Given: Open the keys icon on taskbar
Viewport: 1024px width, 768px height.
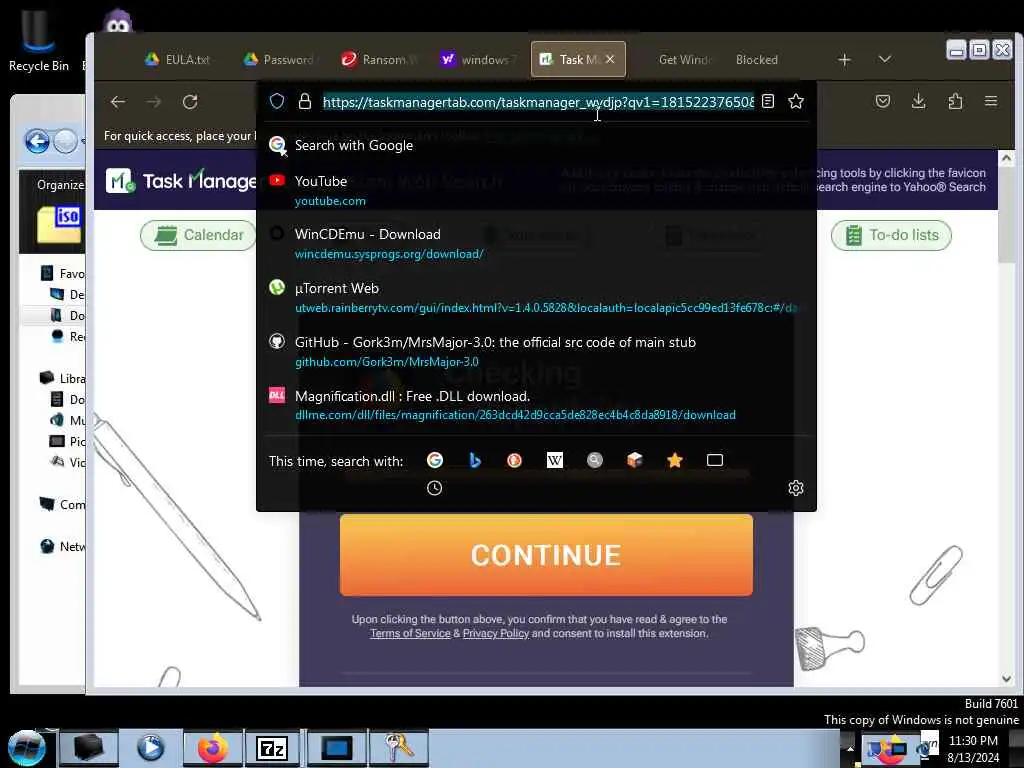Looking at the screenshot, I should pos(398,748).
